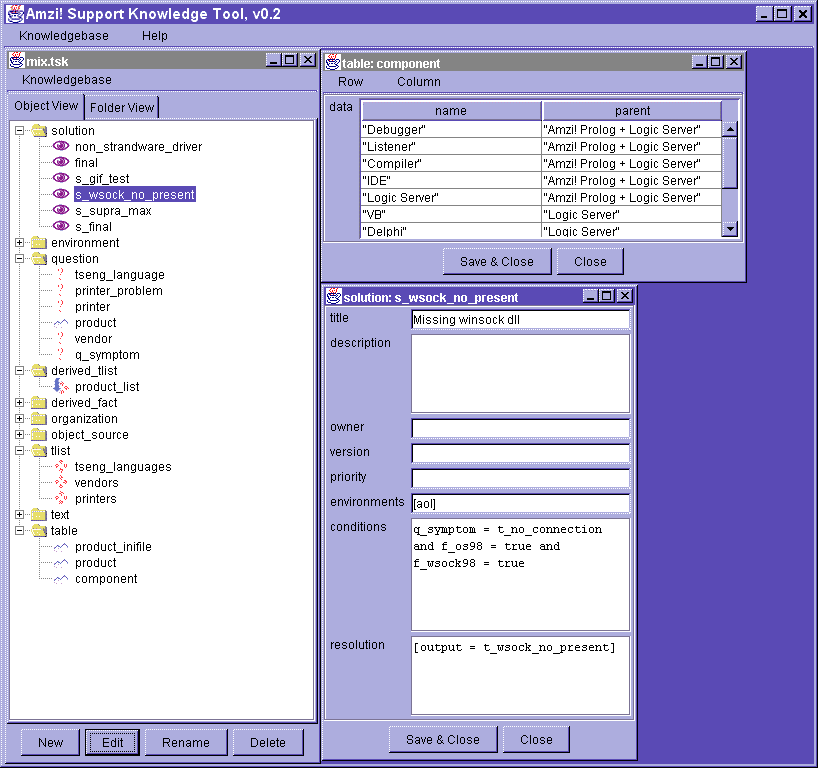
Task: Click the eye icon beside s_wsock_no_present
Action: pos(61,194)
